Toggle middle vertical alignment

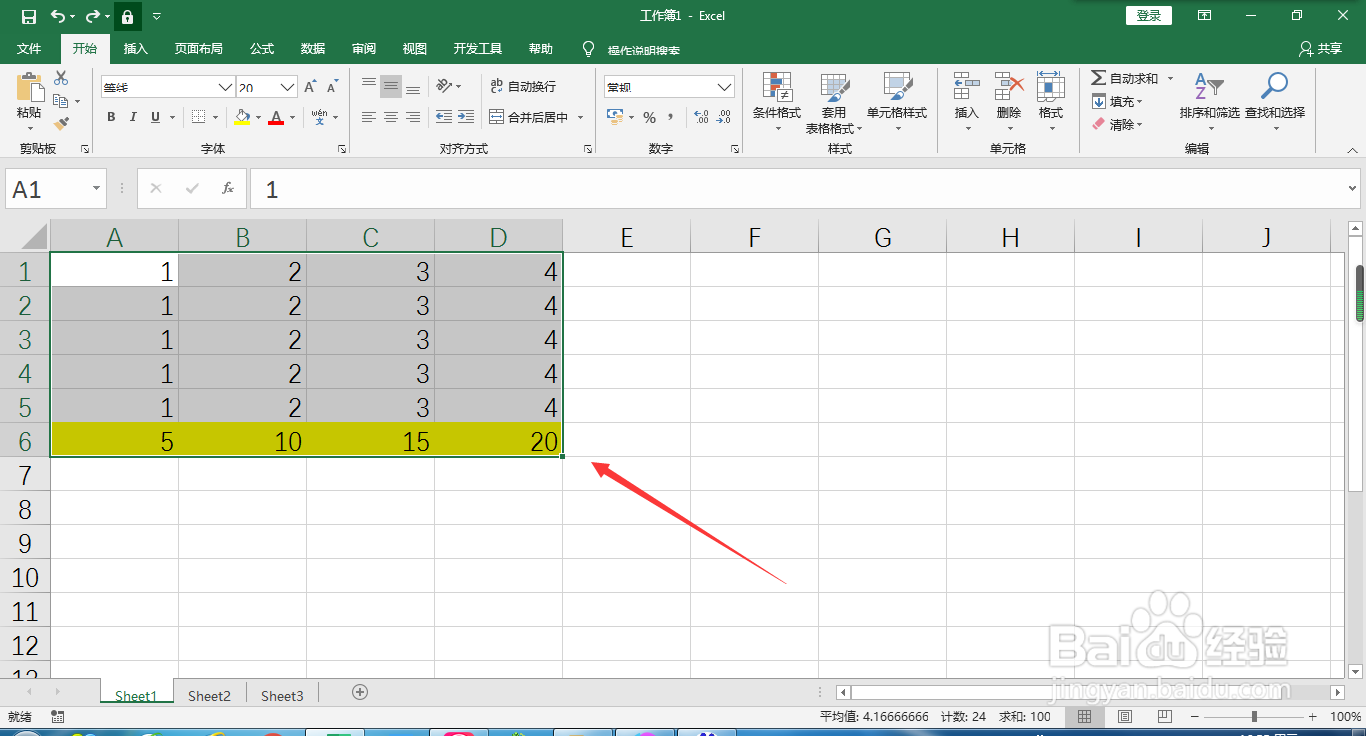[x=391, y=86]
